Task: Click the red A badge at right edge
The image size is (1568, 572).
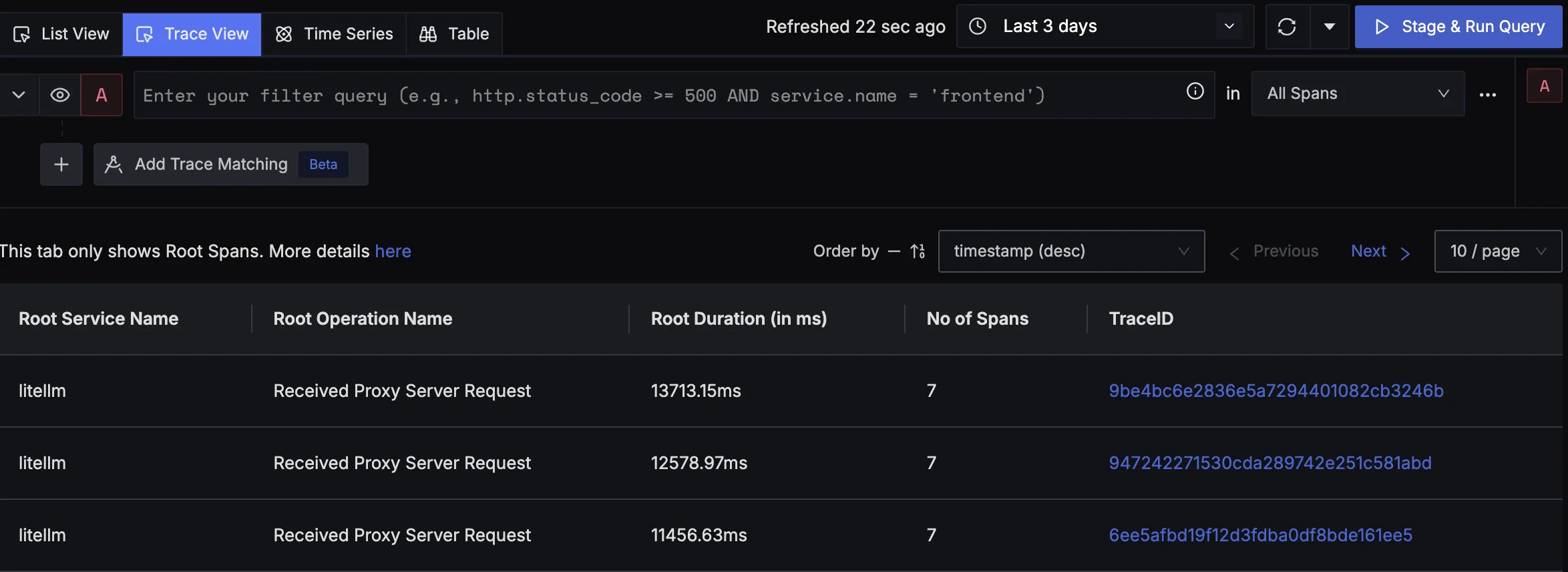Action: click(x=1544, y=86)
